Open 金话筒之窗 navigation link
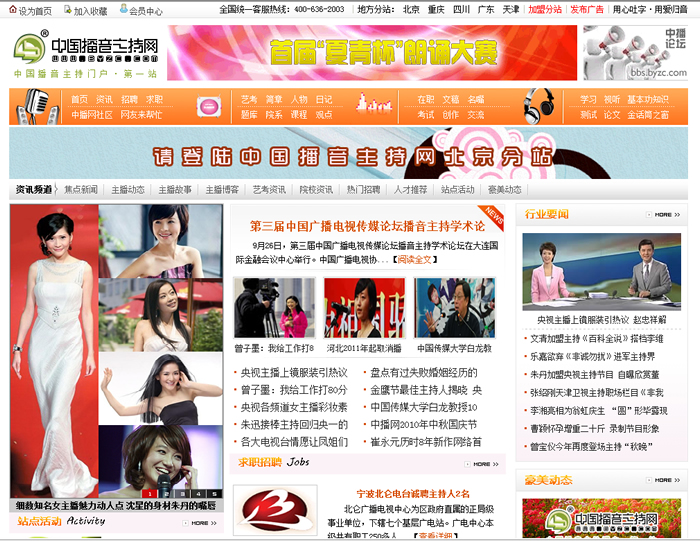This screenshot has height=541, width=700. pyautogui.click(x=648, y=115)
